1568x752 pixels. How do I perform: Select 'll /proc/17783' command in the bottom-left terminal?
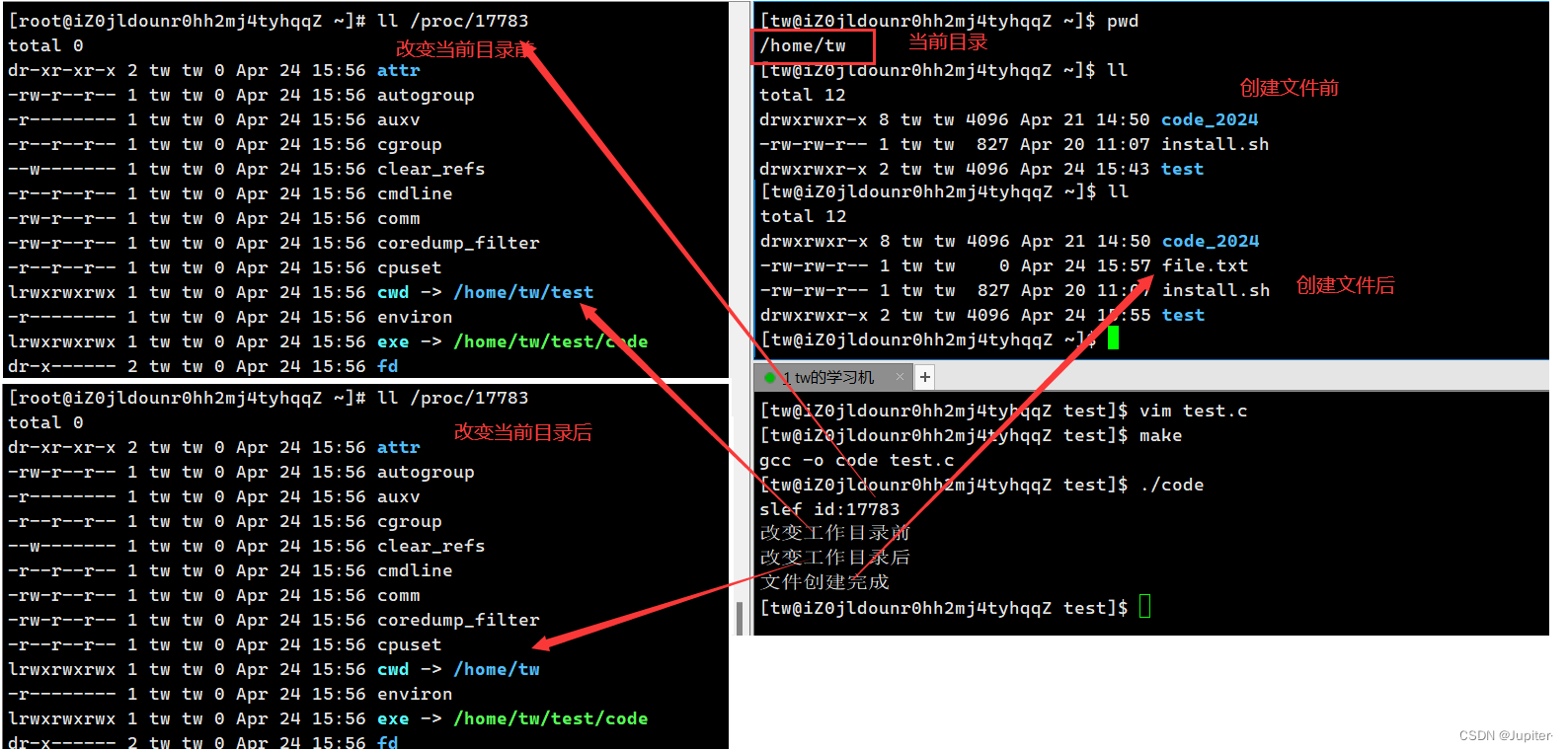(x=453, y=398)
